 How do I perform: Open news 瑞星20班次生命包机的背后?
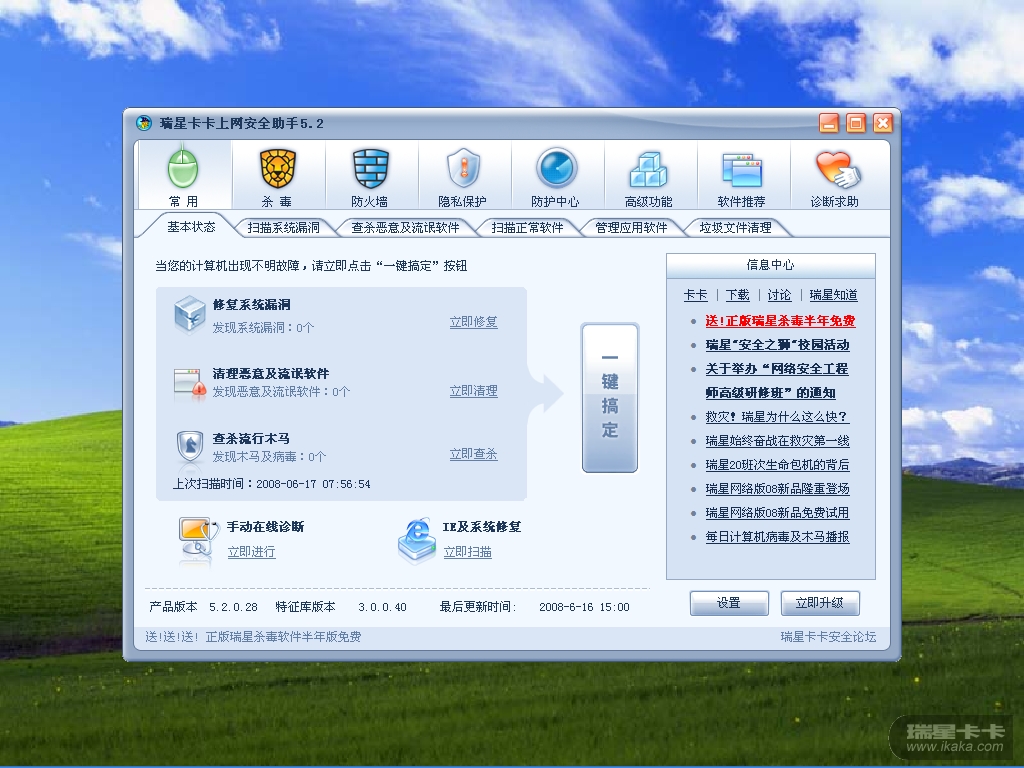777,465
